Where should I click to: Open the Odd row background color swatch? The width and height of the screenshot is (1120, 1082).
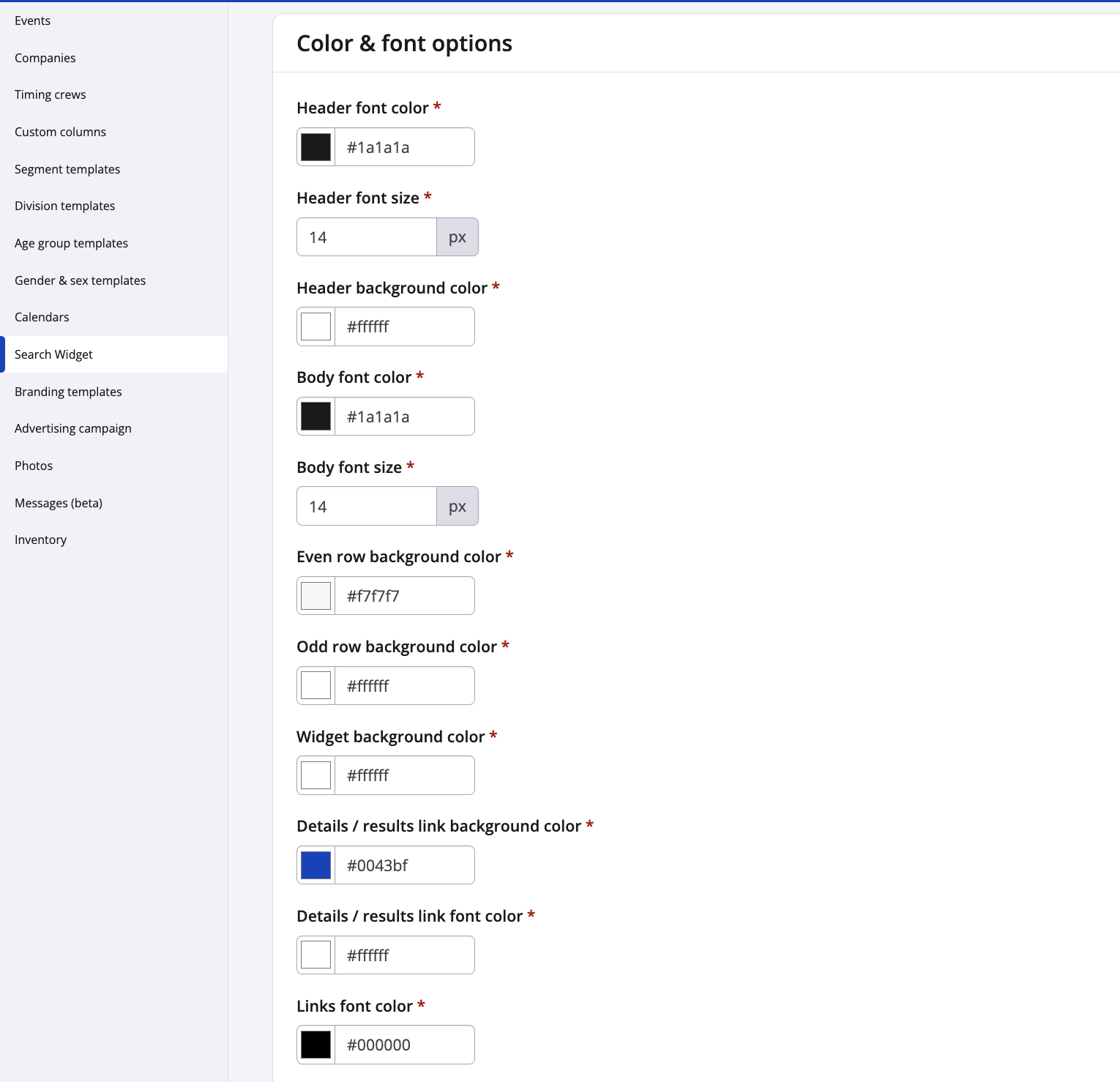pyautogui.click(x=316, y=686)
